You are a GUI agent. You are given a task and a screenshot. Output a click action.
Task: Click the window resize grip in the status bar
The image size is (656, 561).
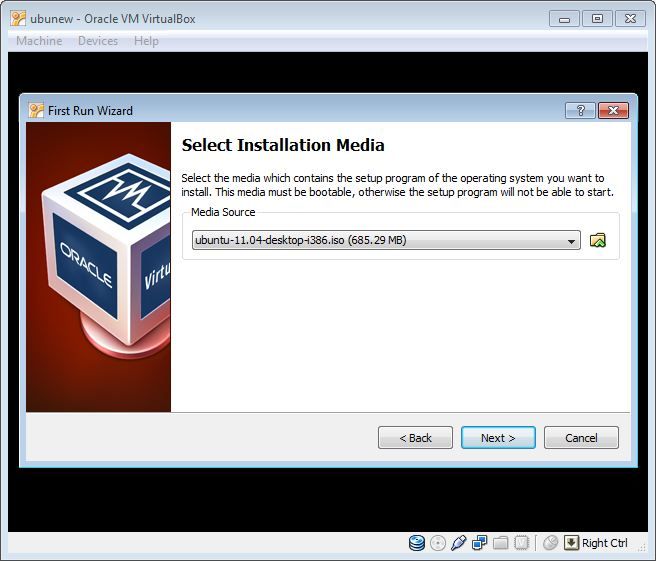(641, 547)
